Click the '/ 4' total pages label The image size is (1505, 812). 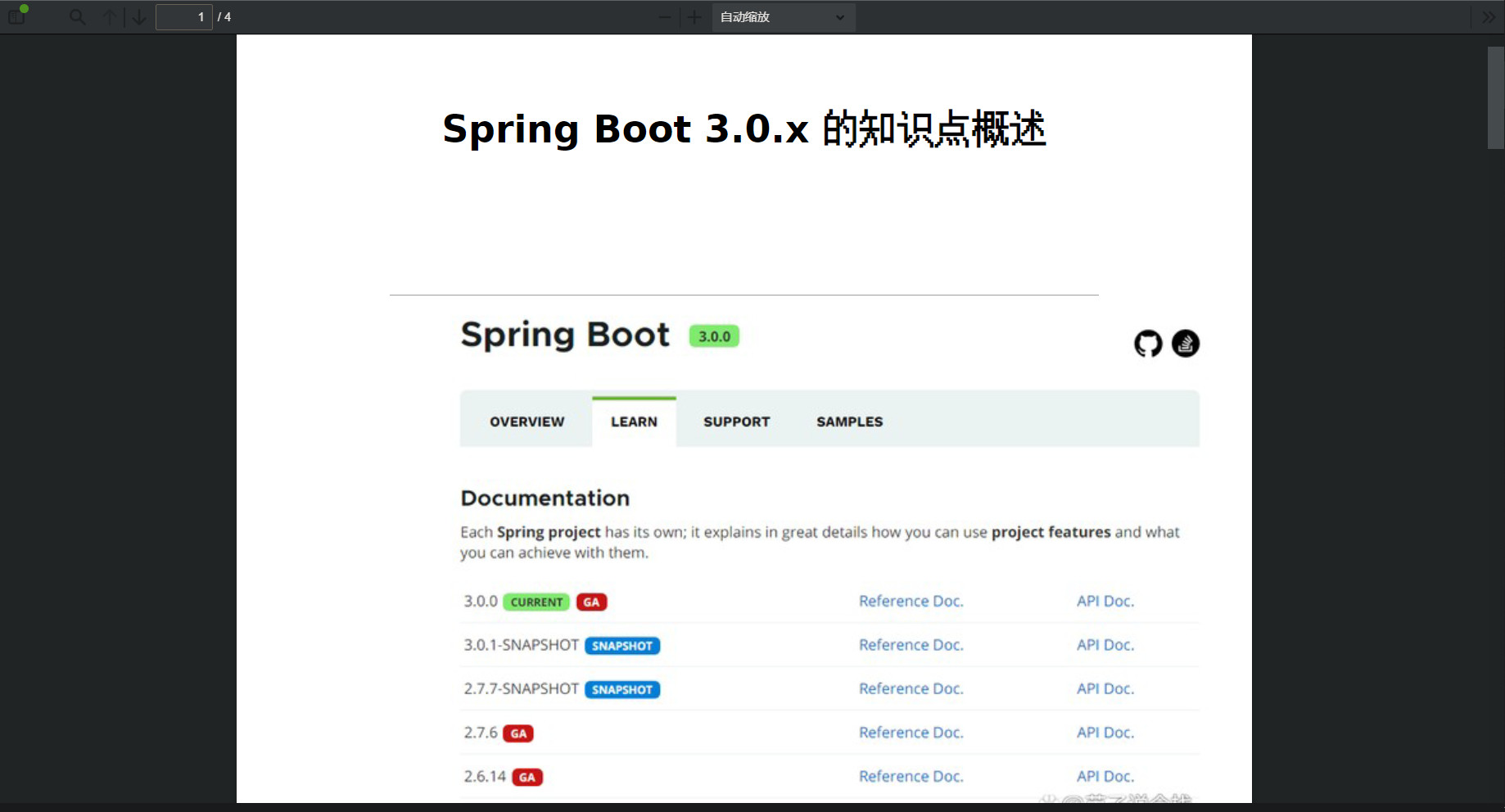coord(224,17)
